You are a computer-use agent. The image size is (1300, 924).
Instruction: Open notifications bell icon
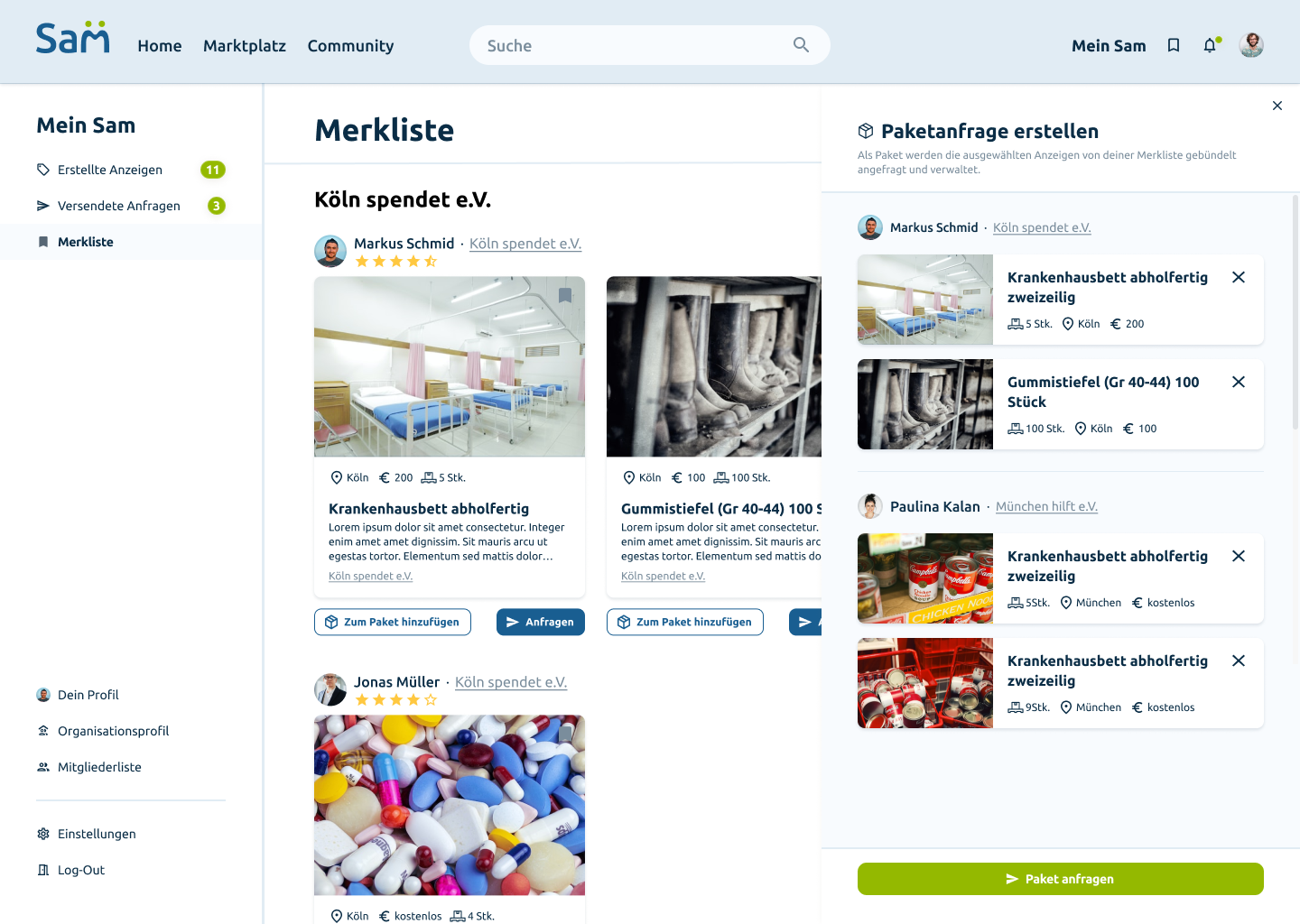point(1211,45)
